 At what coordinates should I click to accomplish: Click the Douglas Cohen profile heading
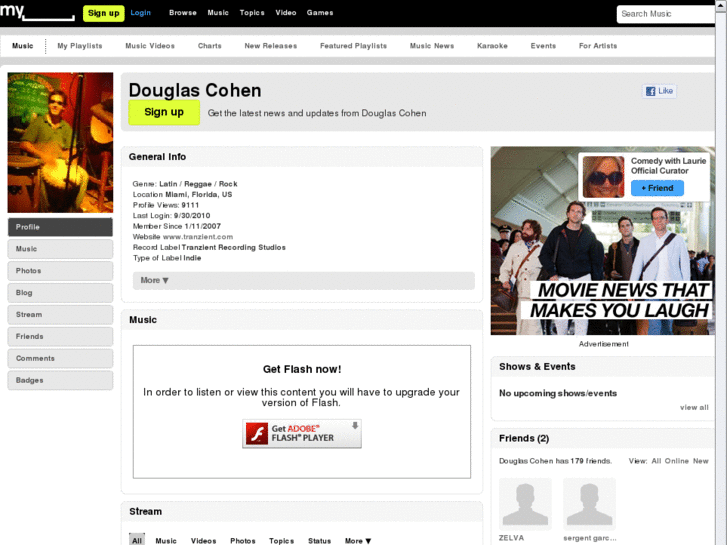pos(195,90)
